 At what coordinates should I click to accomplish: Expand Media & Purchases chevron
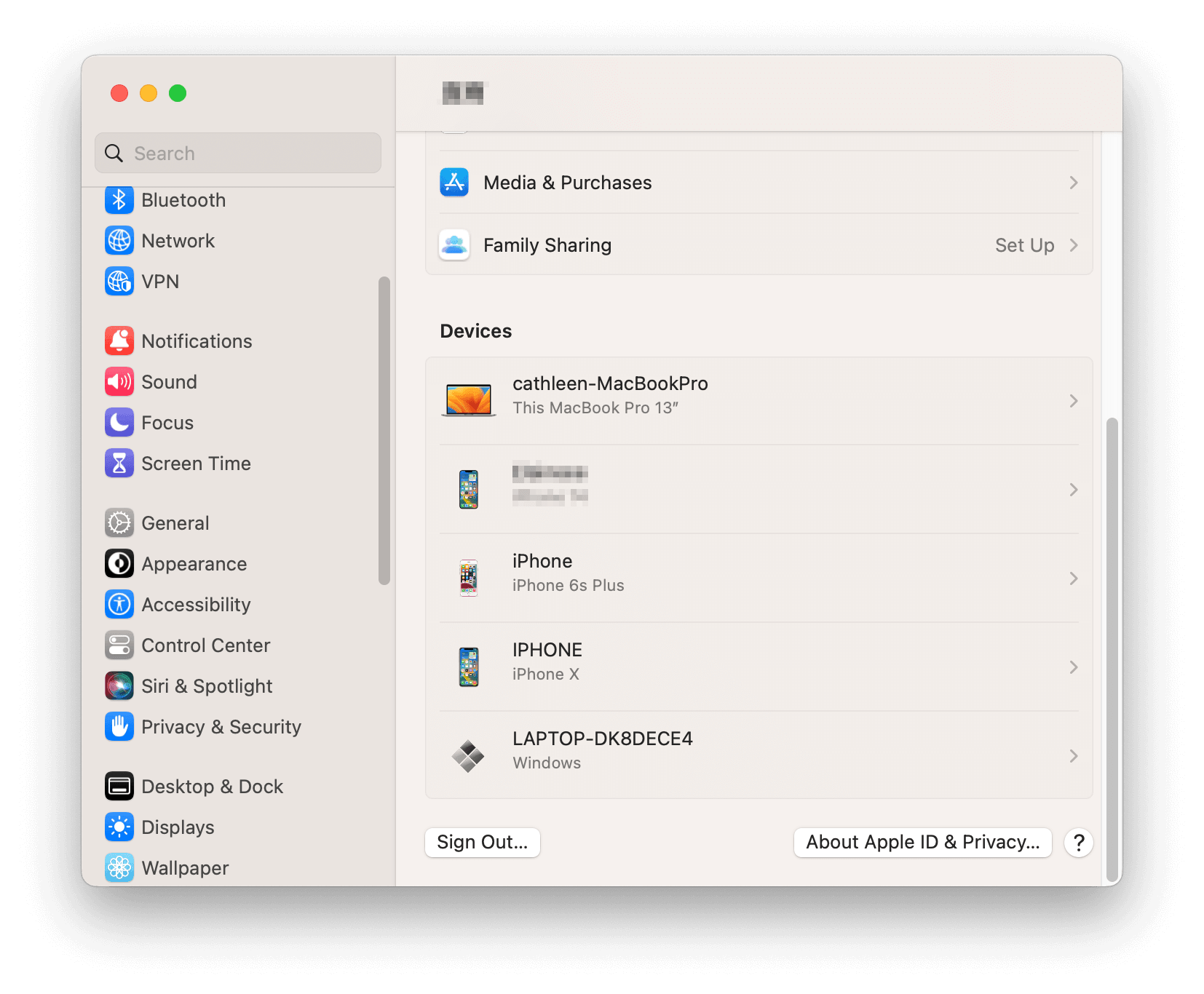pos(1074,183)
